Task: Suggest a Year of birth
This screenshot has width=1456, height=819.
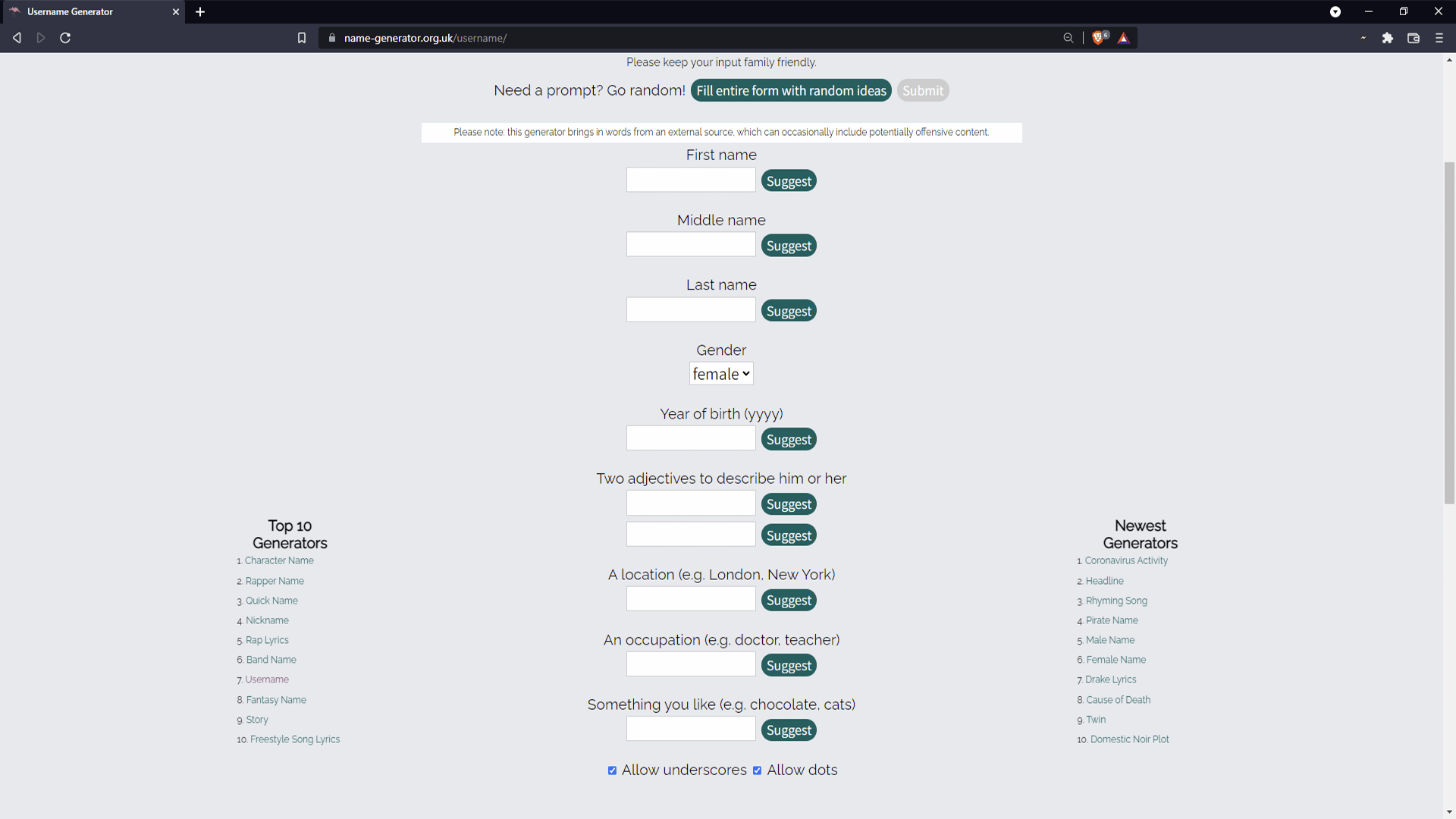Action: pyautogui.click(x=789, y=439)
